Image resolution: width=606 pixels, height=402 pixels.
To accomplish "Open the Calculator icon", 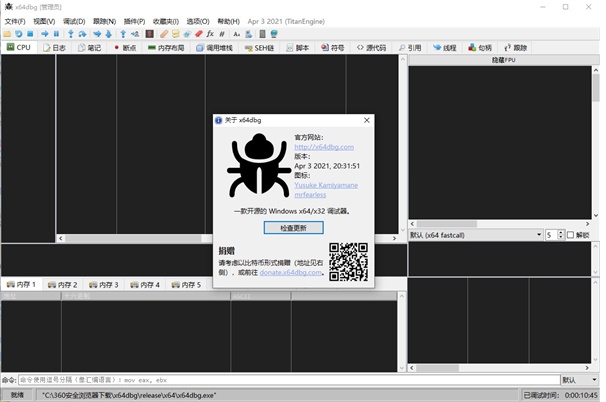I will pos(262,34).
